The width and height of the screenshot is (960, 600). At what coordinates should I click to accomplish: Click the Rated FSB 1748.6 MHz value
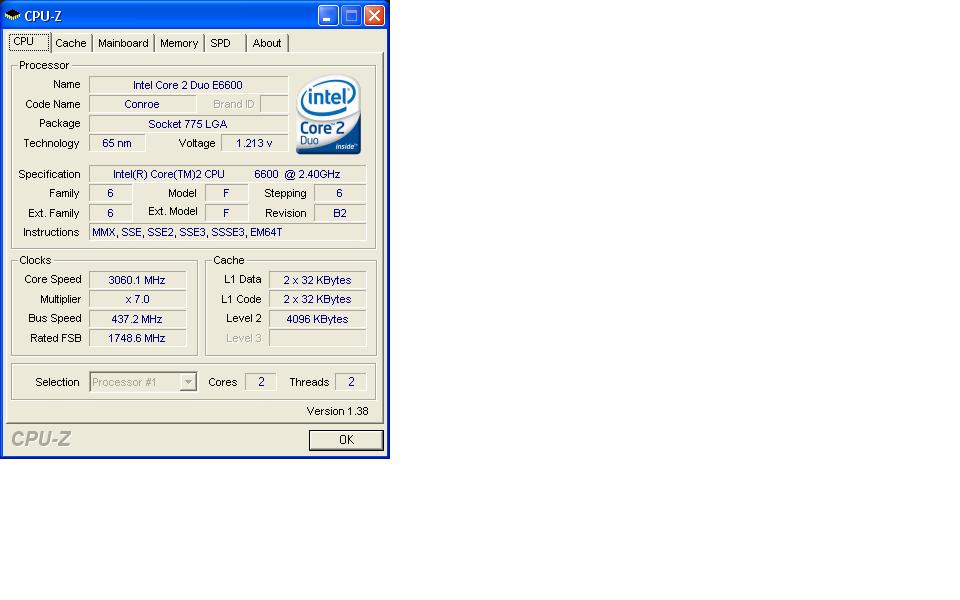(137, 338)
